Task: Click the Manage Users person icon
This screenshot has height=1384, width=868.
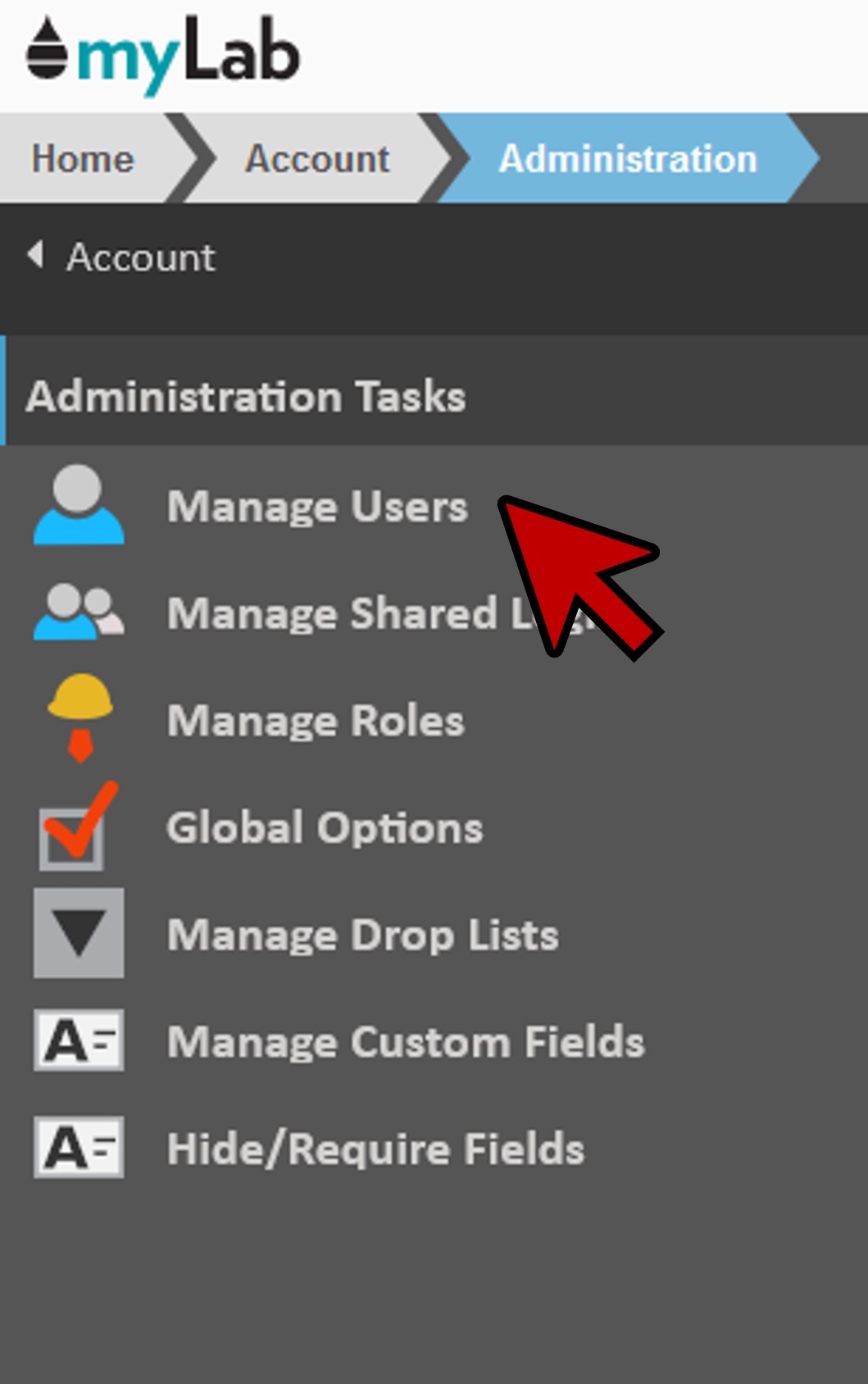Action: pos(79,505)
